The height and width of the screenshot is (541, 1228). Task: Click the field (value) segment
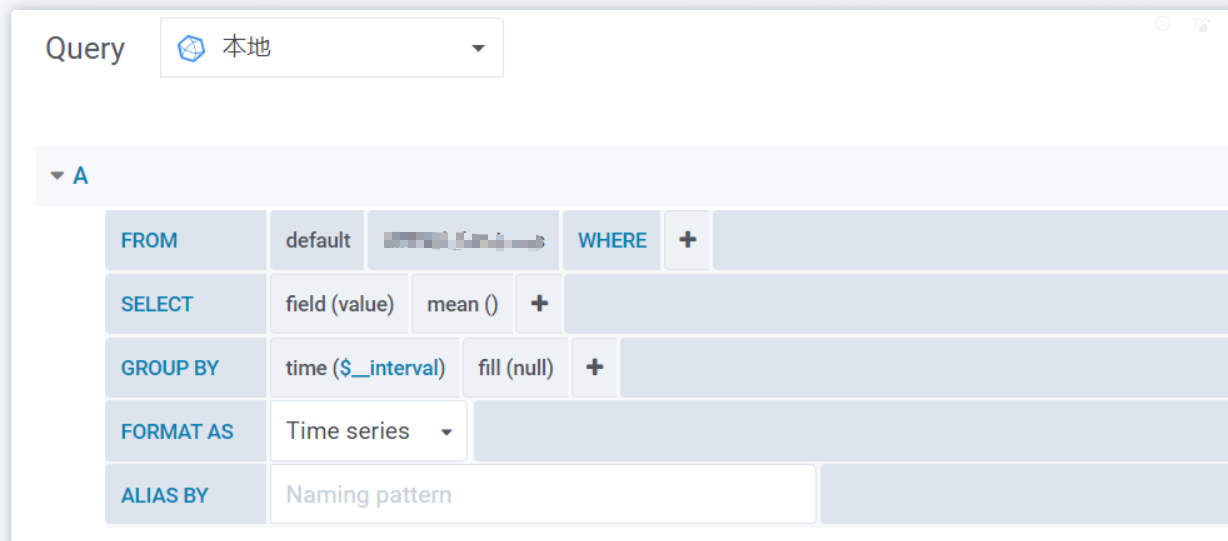[339, 304]
